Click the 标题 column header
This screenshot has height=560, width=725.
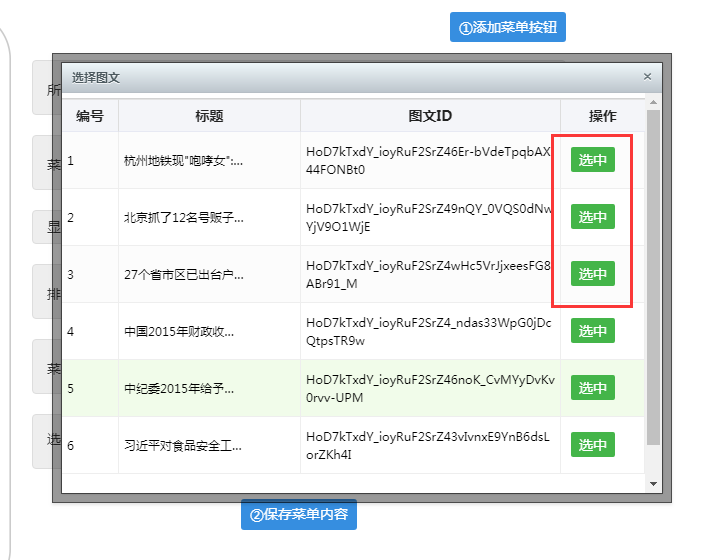[209, 116]
